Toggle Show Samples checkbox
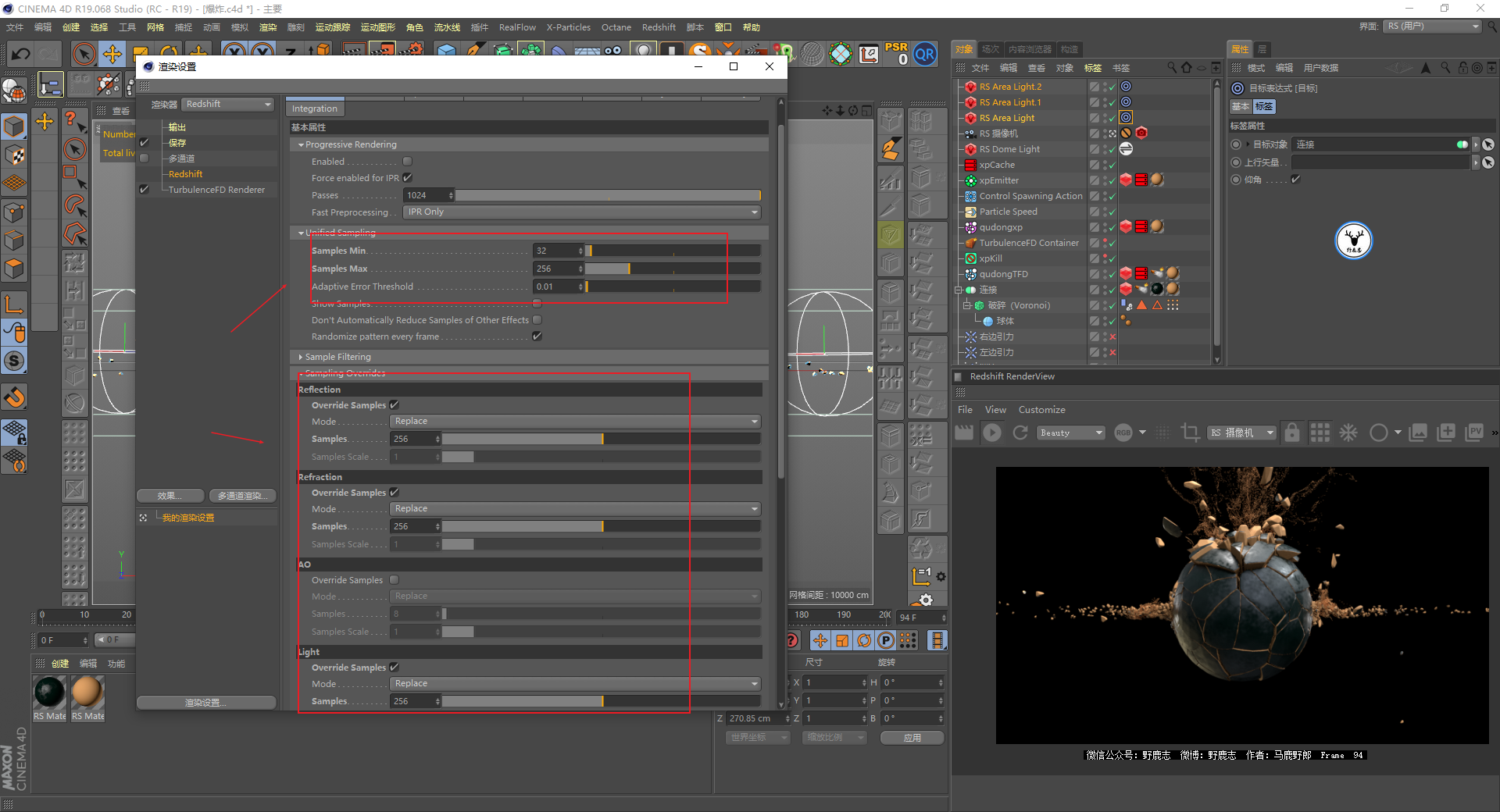The image size is (1500, 812). pos(537,303)
